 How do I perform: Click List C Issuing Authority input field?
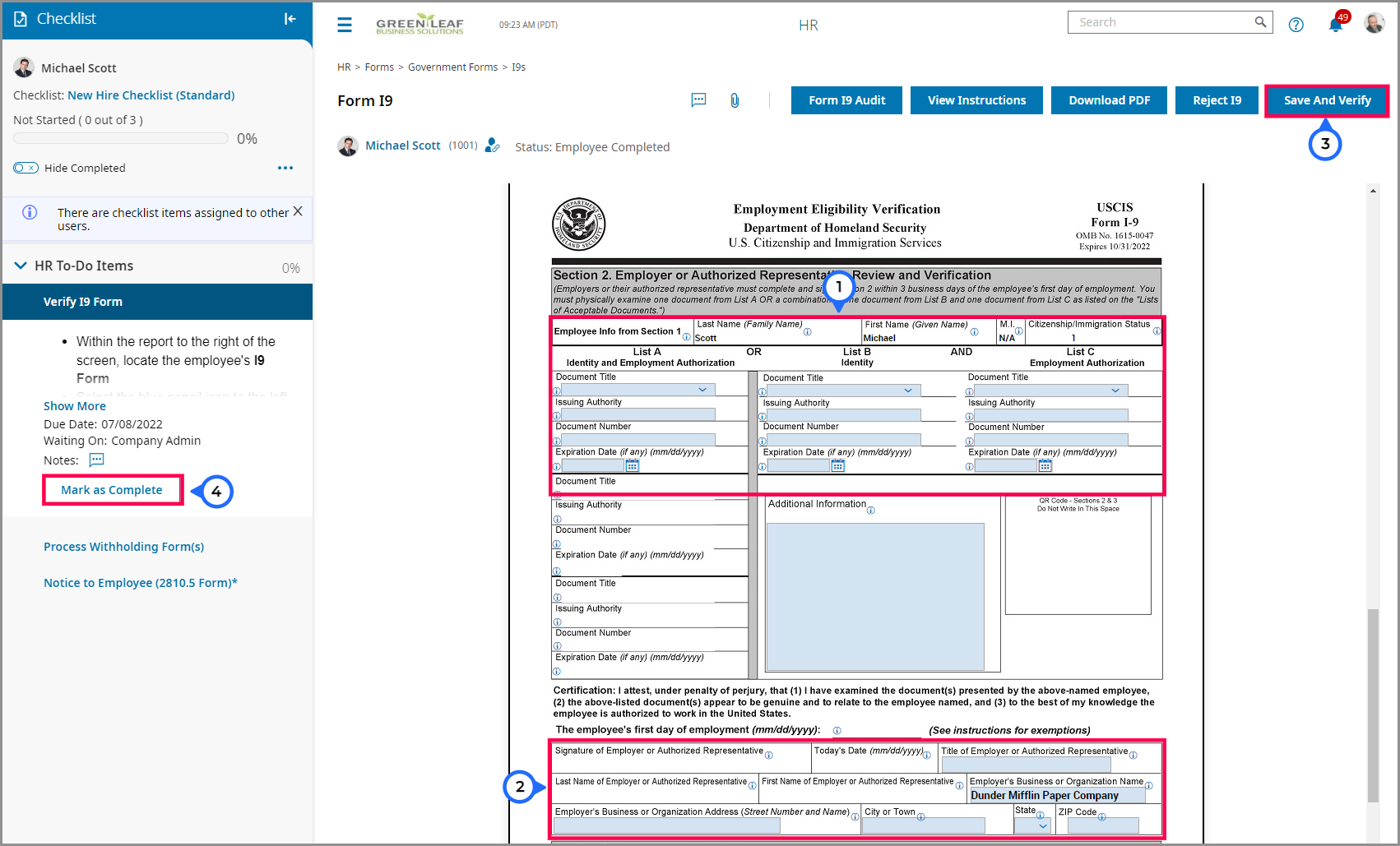(1050, 415)
